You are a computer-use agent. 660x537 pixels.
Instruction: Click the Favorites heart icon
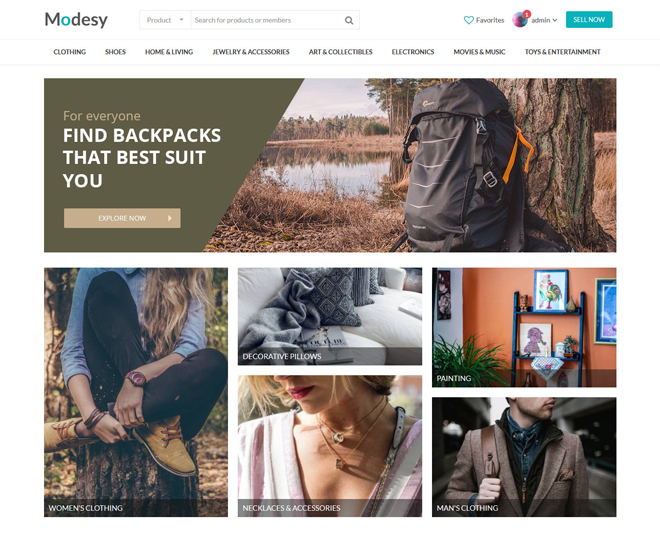[x=468, y=20]
